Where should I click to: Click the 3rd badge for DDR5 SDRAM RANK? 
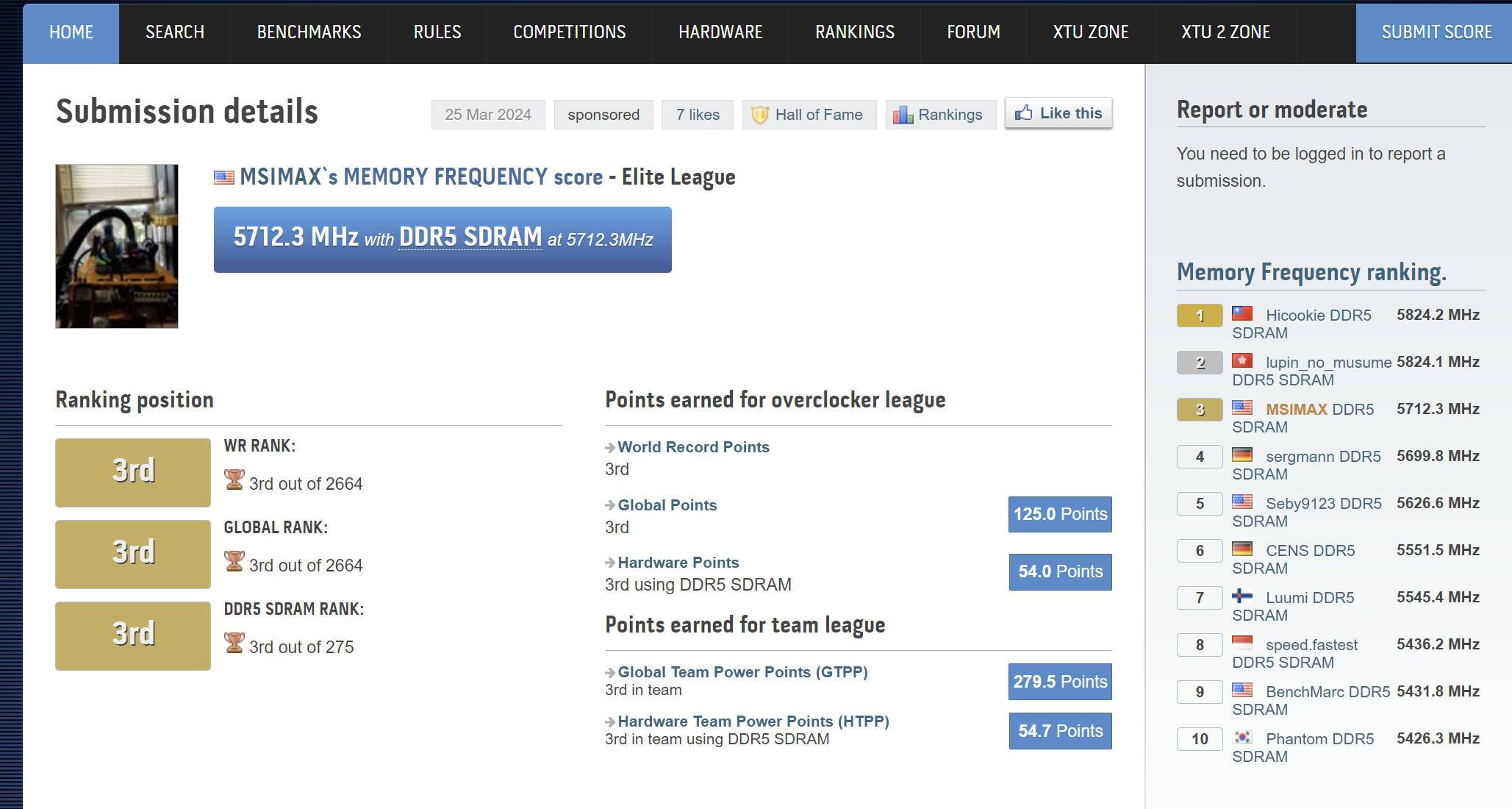[x=133, y=635]
